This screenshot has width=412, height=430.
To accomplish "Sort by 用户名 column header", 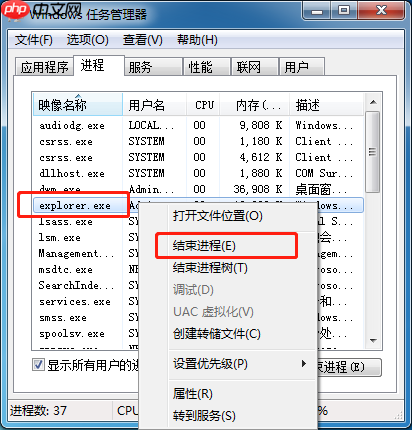I will point(155,105).
